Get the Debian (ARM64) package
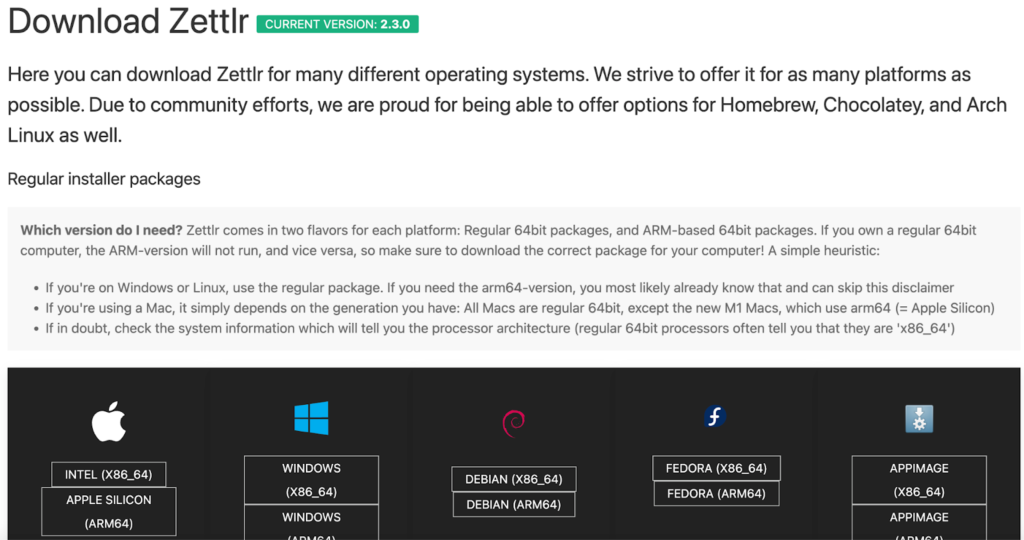Viewport: 1024px width, 540px height. [x=513, y=505]
